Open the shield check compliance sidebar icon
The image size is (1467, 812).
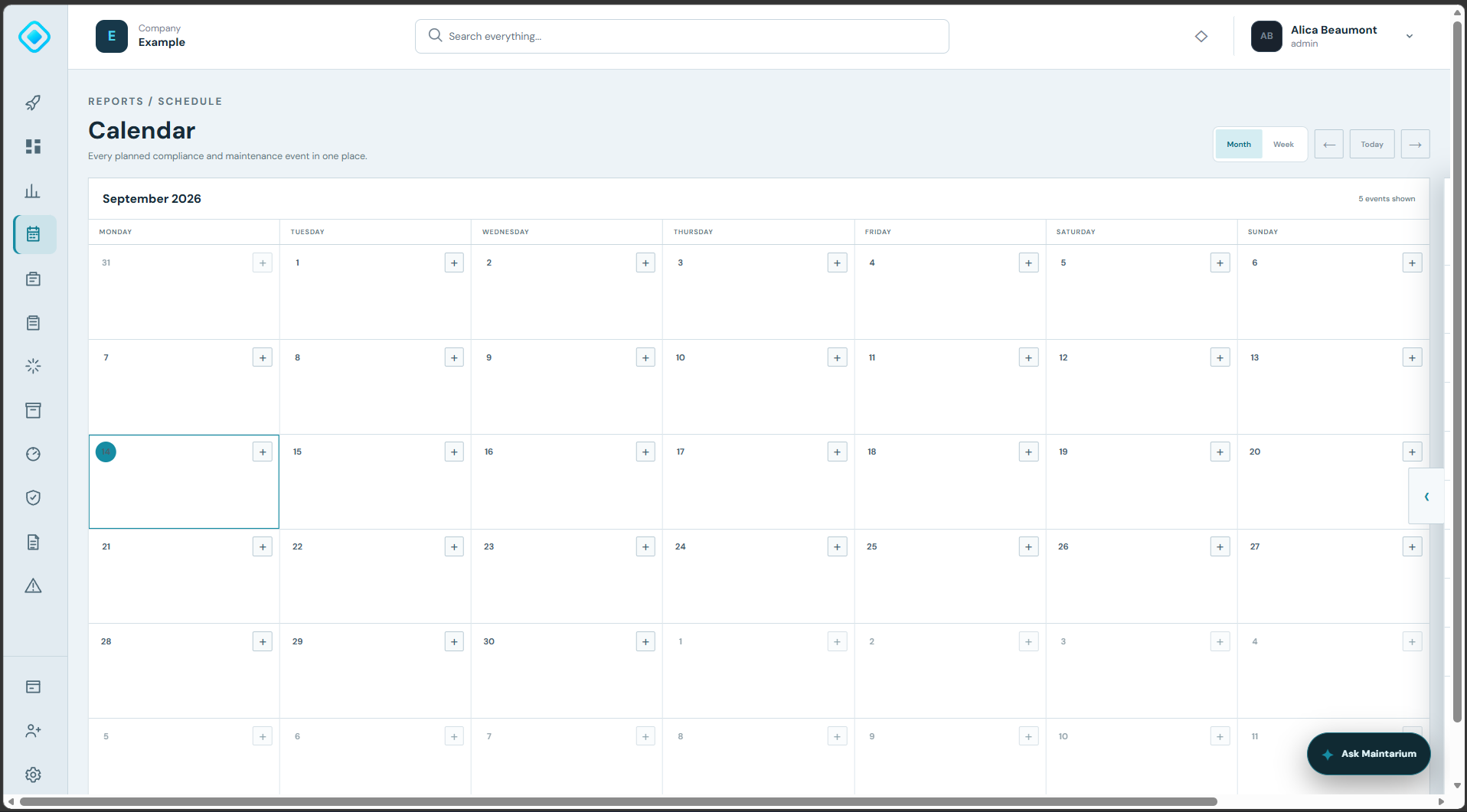33,498
